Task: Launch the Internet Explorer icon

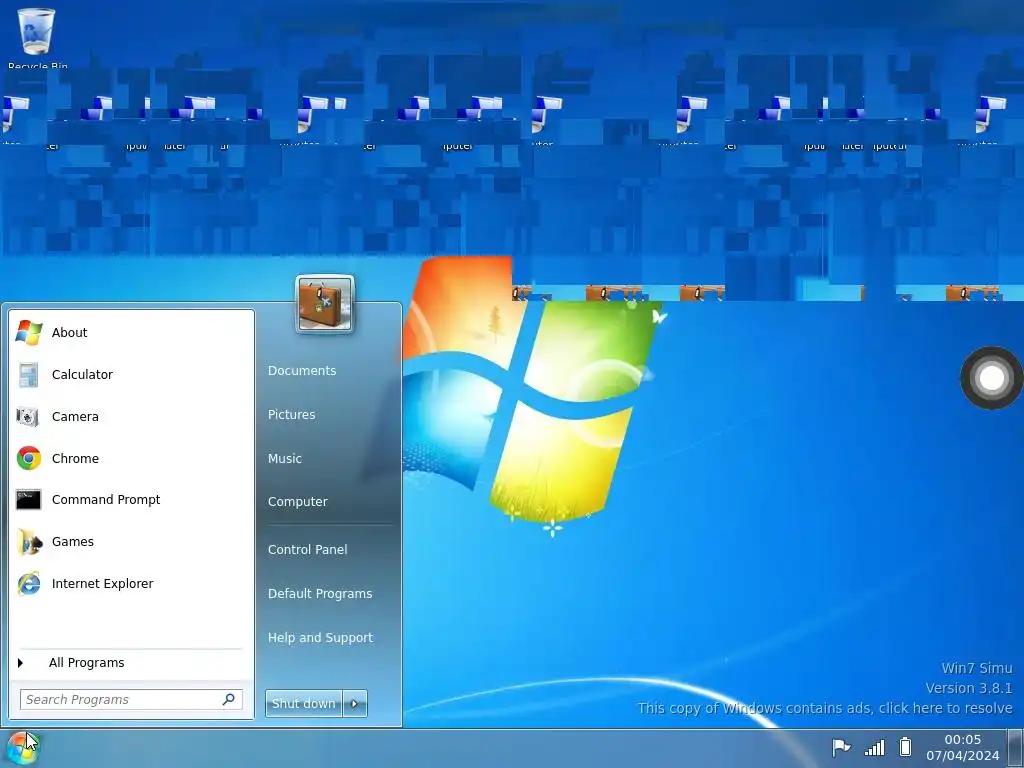Action: [x=29, y=583]
